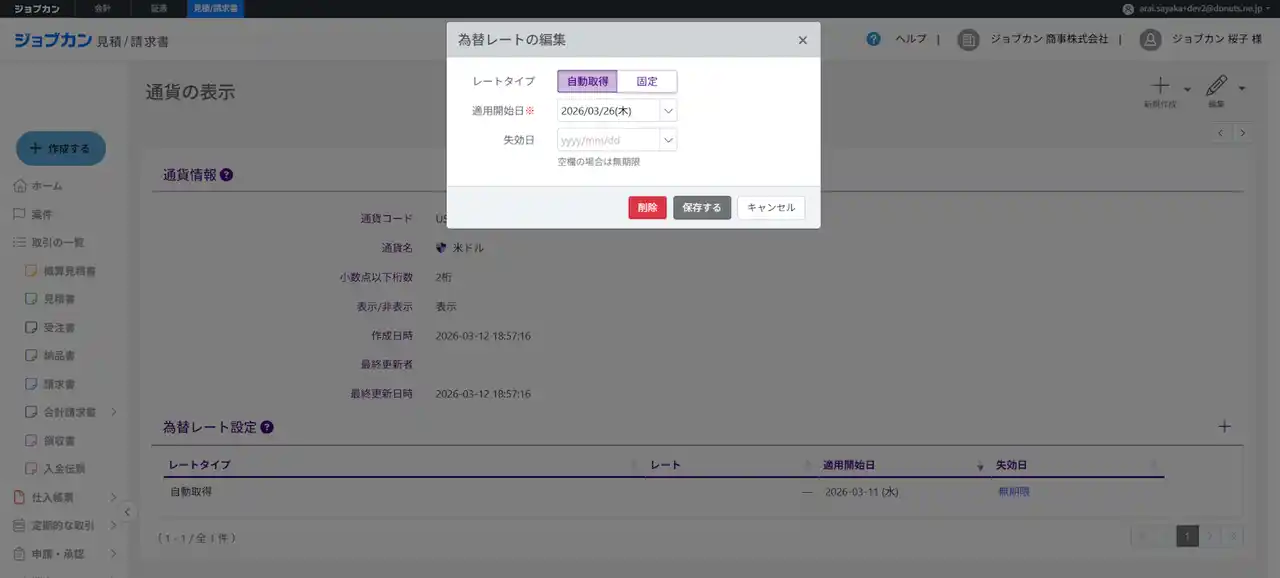Click the blue help question mark icon
1280x578 pixels.
point(874,39)
